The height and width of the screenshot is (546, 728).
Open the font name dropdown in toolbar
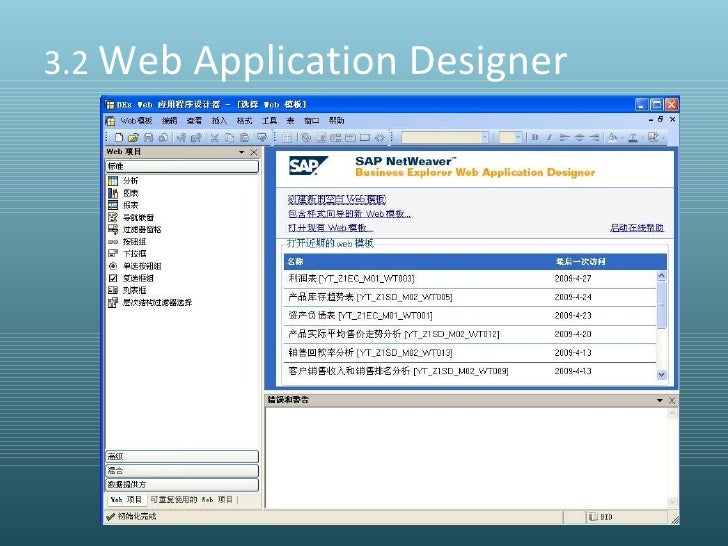click(485, 137)
